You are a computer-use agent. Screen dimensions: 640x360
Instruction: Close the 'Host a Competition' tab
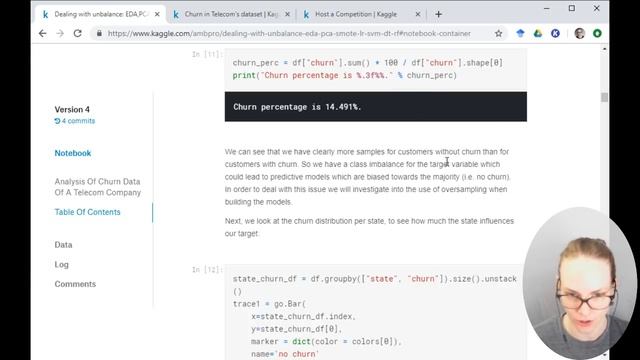418,14
